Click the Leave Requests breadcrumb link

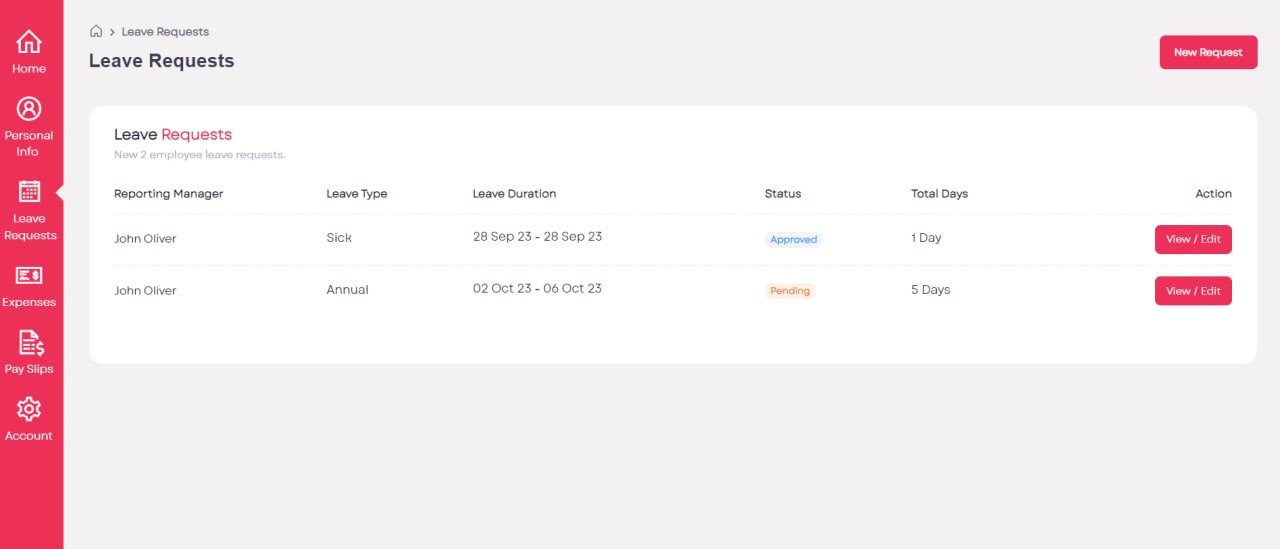(165, 32)
